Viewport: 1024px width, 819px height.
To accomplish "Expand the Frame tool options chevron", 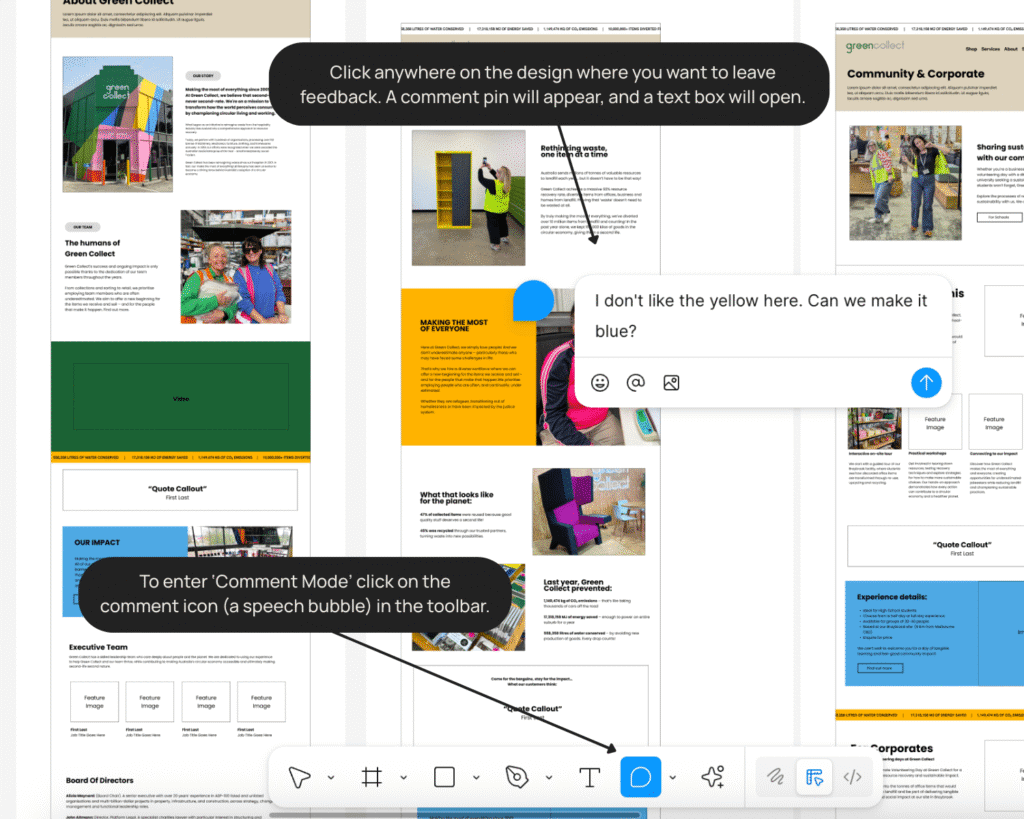I will click(x=404, y=777).
